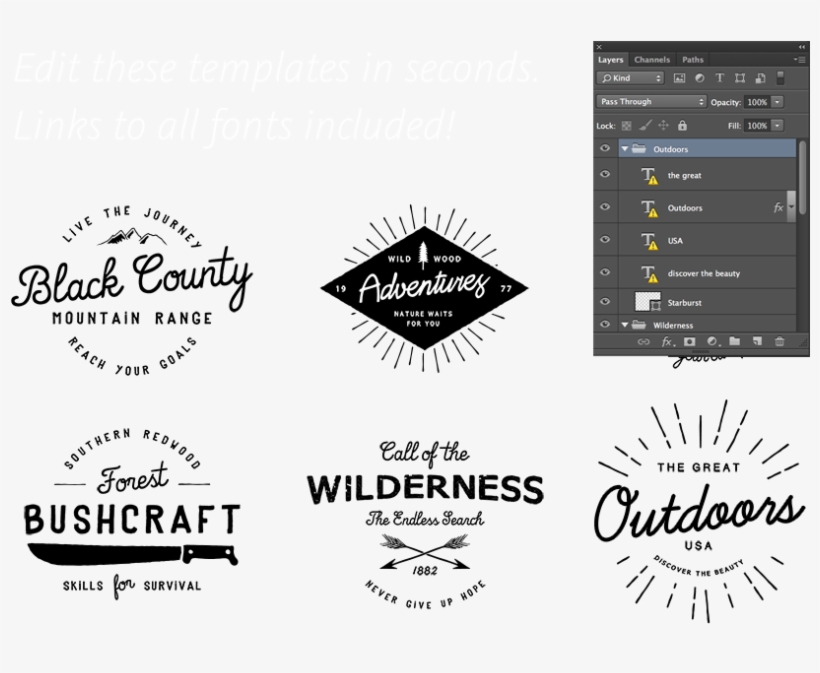Toggle layer filtering on/off switch
The image size is (820, 673).
(780, 78)
